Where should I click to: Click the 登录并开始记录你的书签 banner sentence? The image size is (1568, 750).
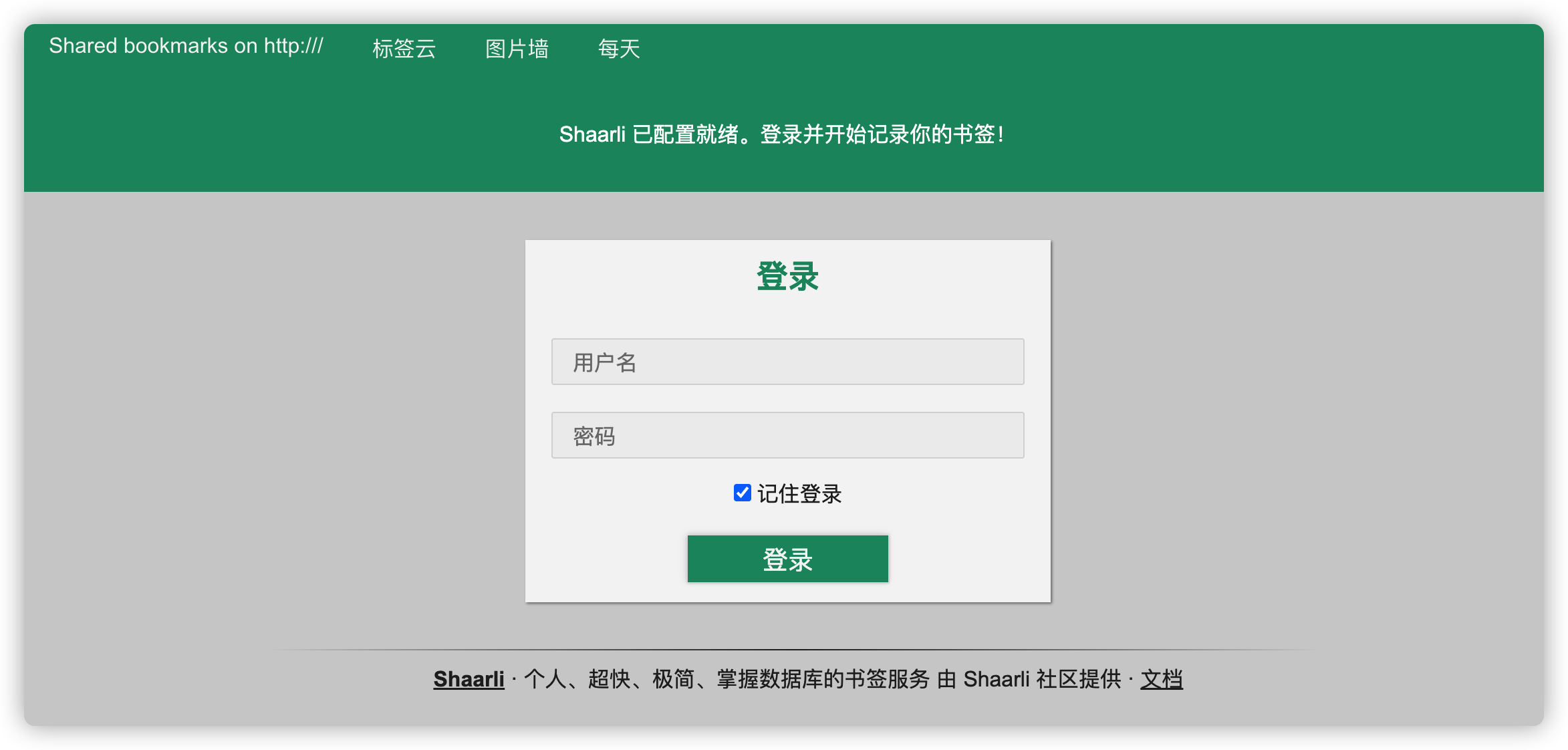(x=881, y=134)
